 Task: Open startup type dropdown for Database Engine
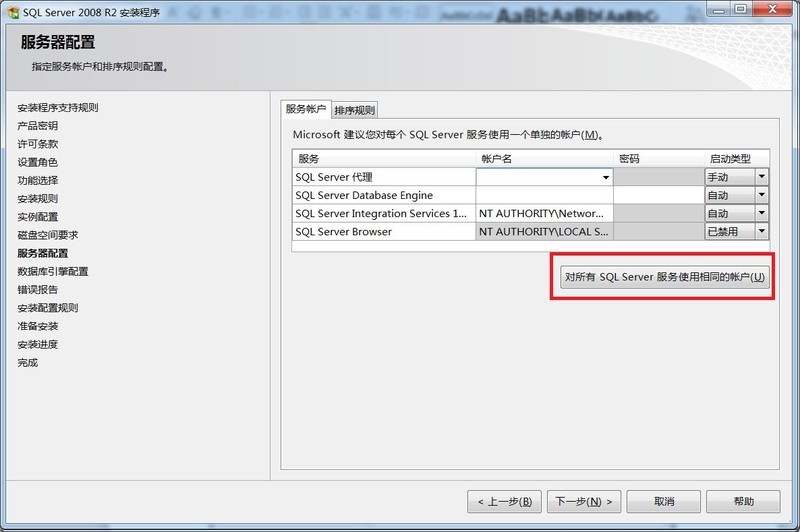(x=761, y=195)
